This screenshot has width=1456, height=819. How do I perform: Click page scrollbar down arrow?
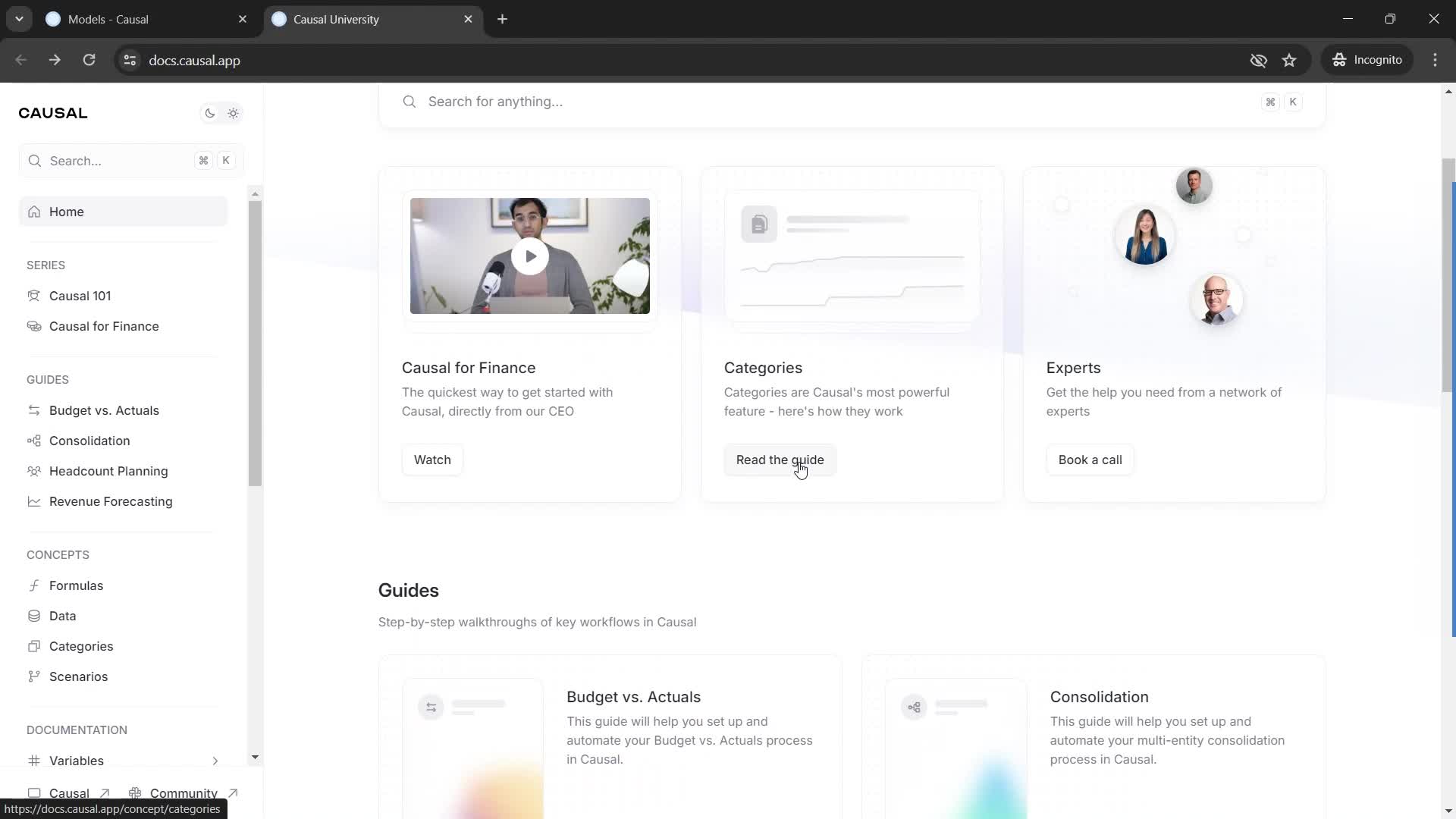(x=1448, y=811)
